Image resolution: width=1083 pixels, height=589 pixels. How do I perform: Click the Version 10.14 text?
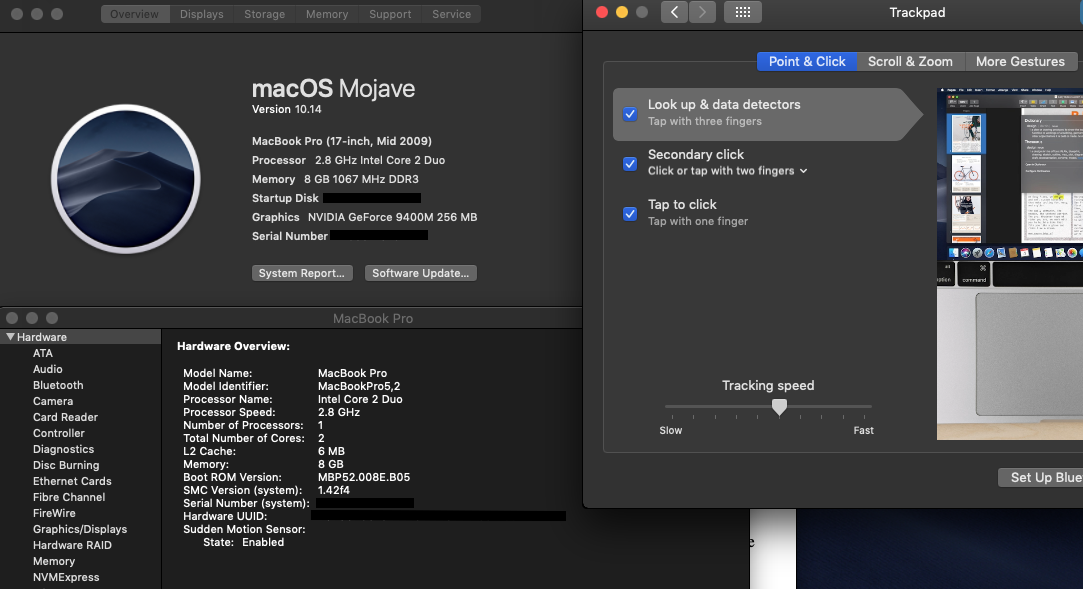coord(287,109)
